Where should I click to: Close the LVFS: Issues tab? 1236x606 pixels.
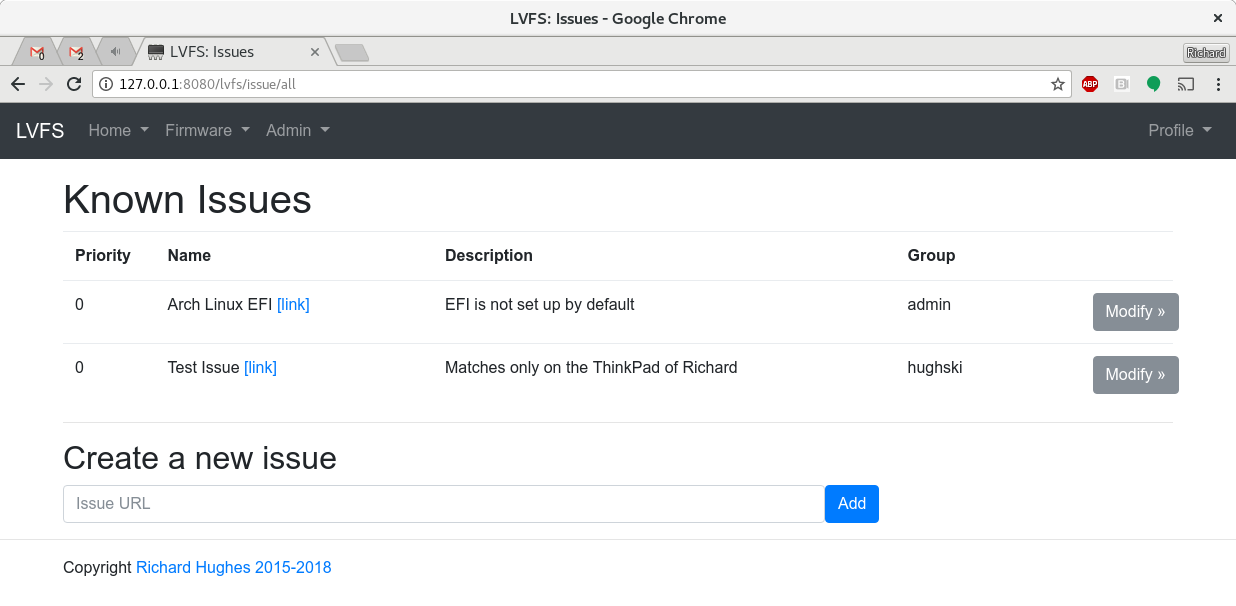point(315,52)
